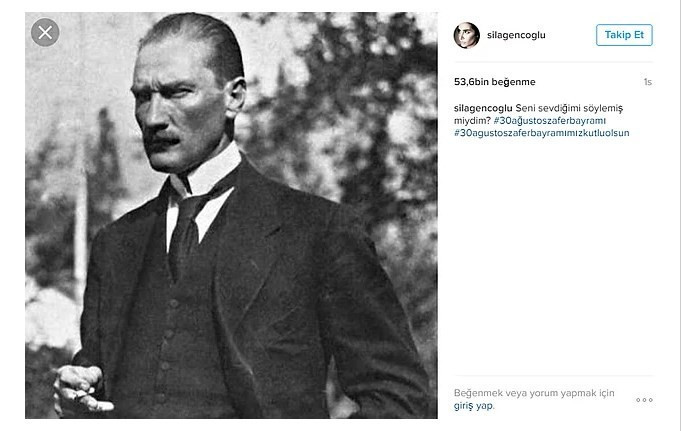This screenshot has width=681, height=431.
Task: Click the comment prompt Beğenmek veya yorum yapmak için
Action: click(x=534, y=393)
